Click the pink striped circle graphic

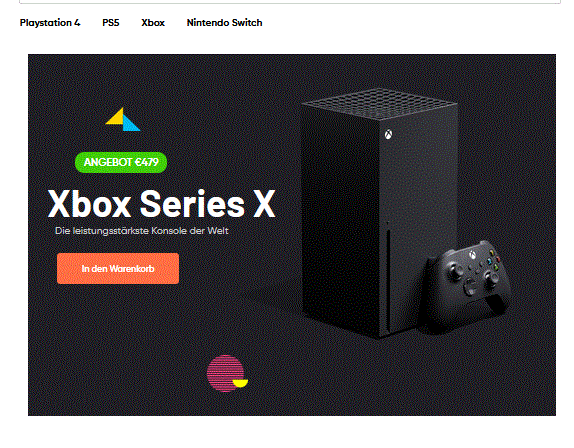coord(226,373)
